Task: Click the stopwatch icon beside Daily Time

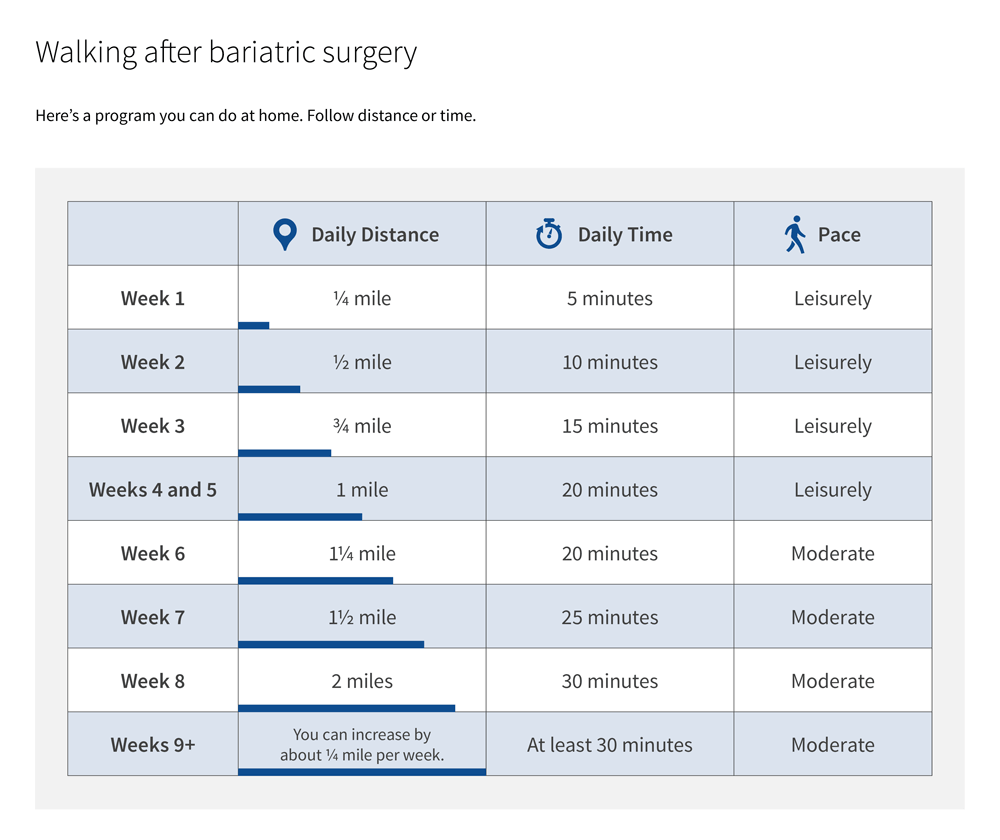Action: (x=549, y=234)
